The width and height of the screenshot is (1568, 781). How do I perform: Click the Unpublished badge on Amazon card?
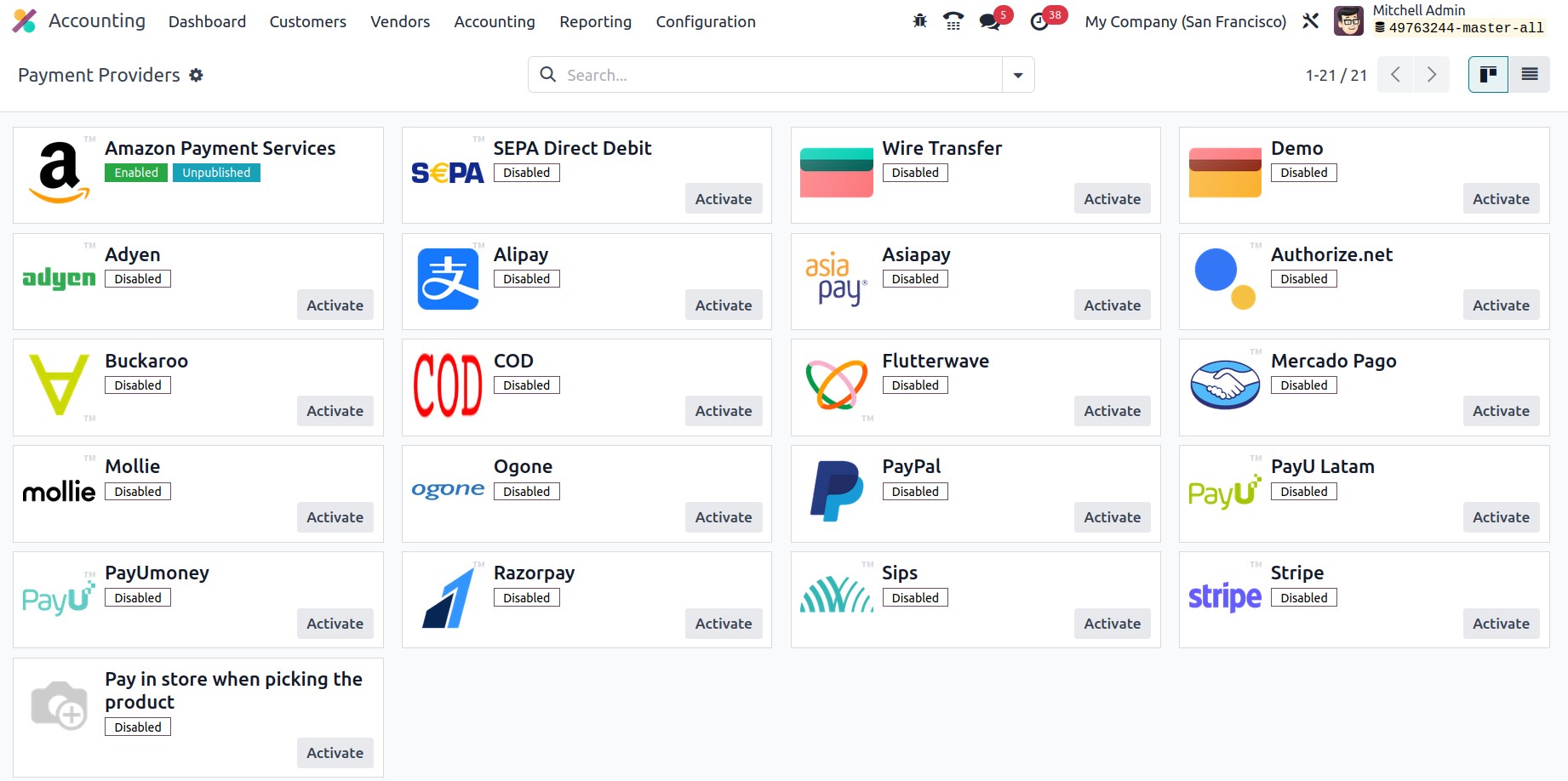(216, 173)
